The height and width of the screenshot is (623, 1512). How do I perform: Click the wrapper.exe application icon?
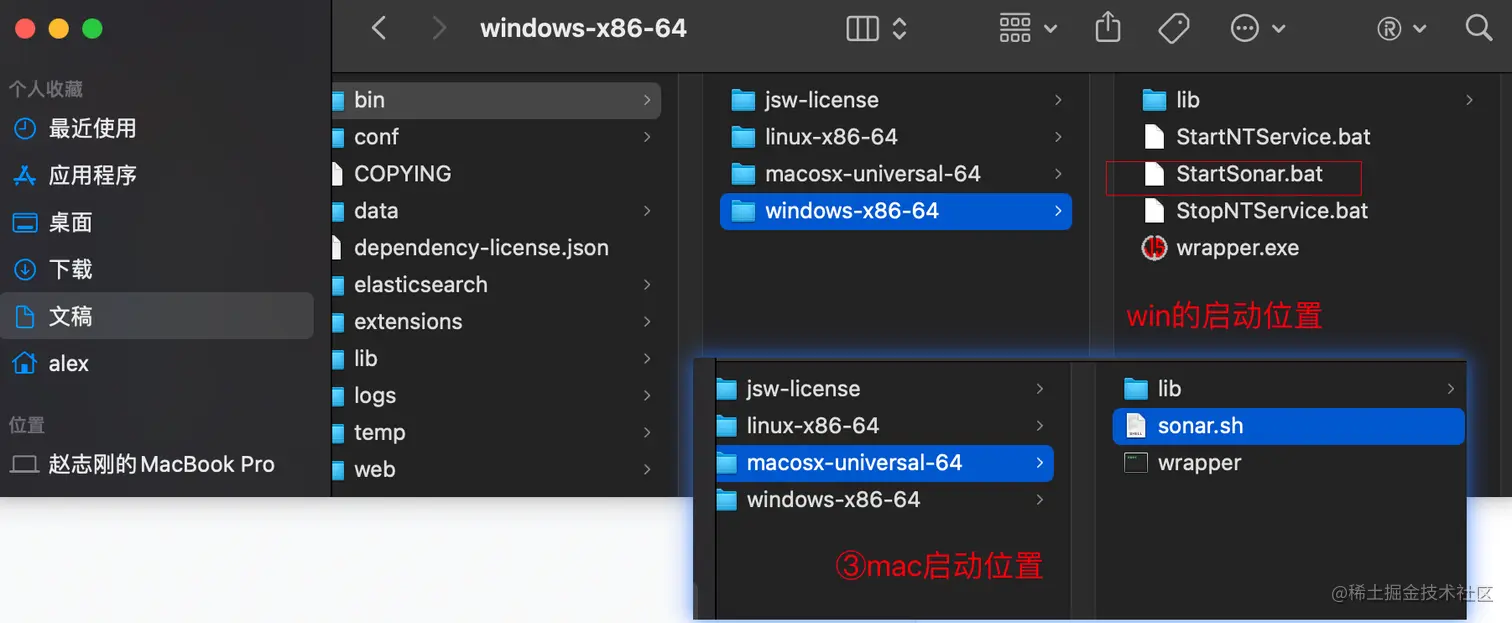(1154, 248)
